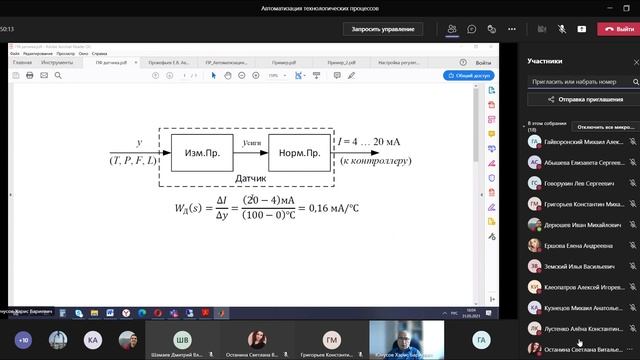Click the Acrobat email envelope icon
Image resolution: width=640 pixels, height=360 pixels.
point(44,76)
